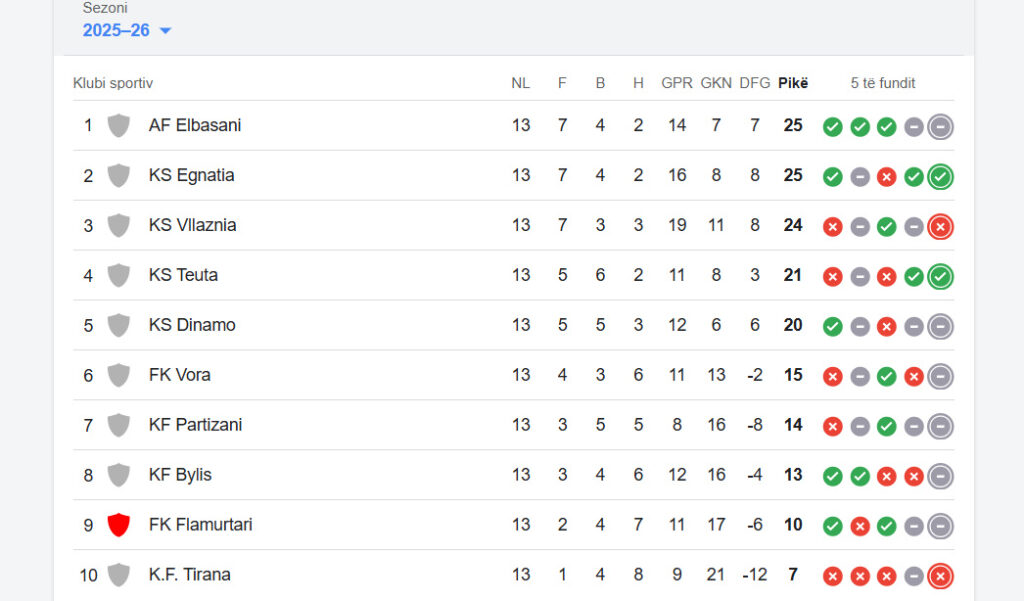Click KS Egnatia's latest match win icon
The width and height of the screenshot is (1024, 601).
pos(940,177)
